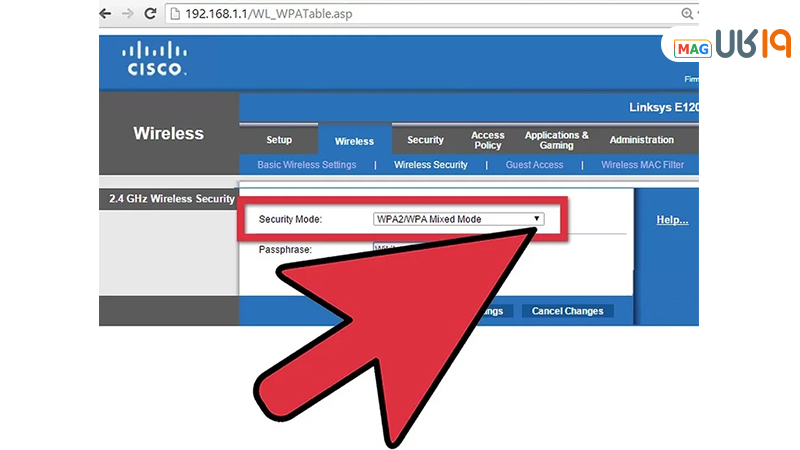Viewport: 800px width, 450px height.
Task: Select the Applications & Gaming tab
Action: (556, 140)
